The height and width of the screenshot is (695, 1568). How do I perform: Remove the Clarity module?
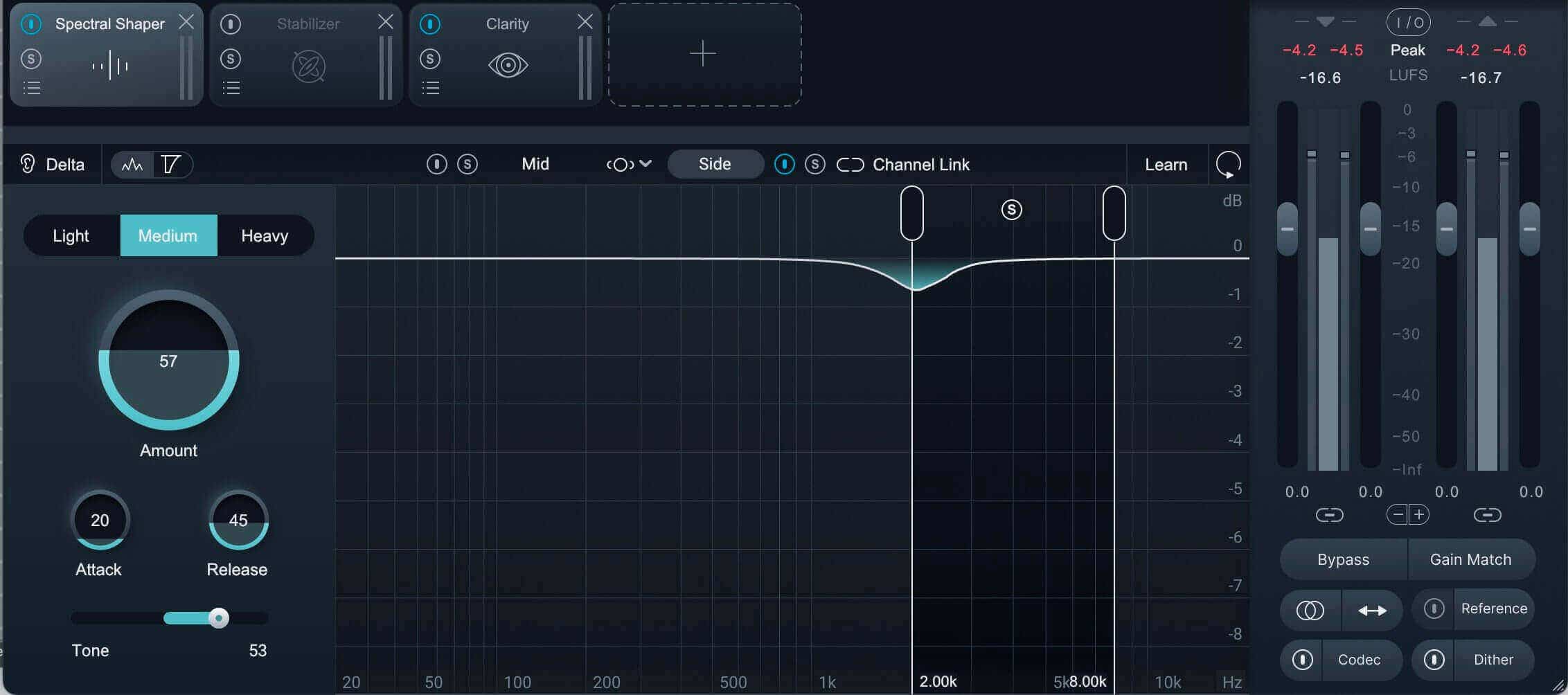[585, 22]
